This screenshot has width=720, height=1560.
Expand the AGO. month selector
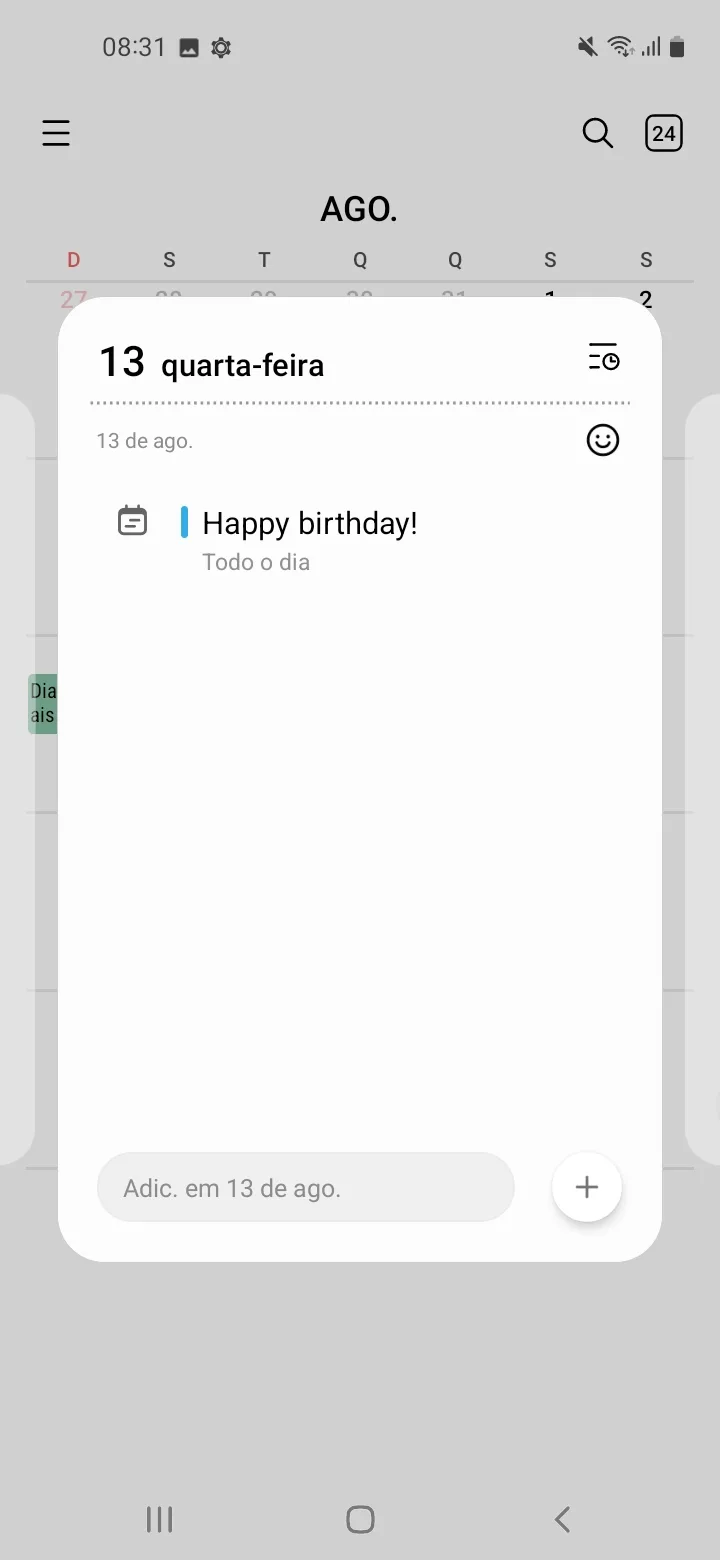(x=359, y=209)
